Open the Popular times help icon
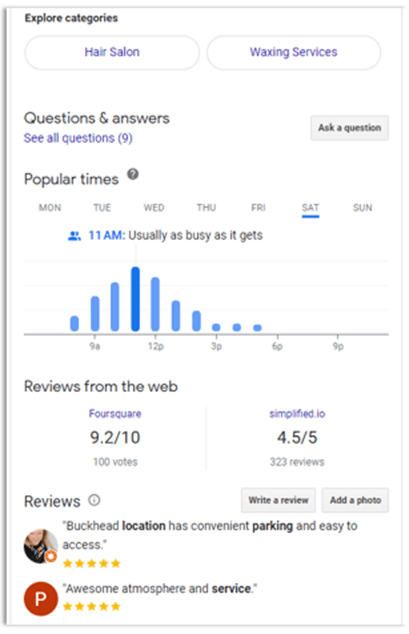The height and width of the screenshot is (634, 409). 133,174
